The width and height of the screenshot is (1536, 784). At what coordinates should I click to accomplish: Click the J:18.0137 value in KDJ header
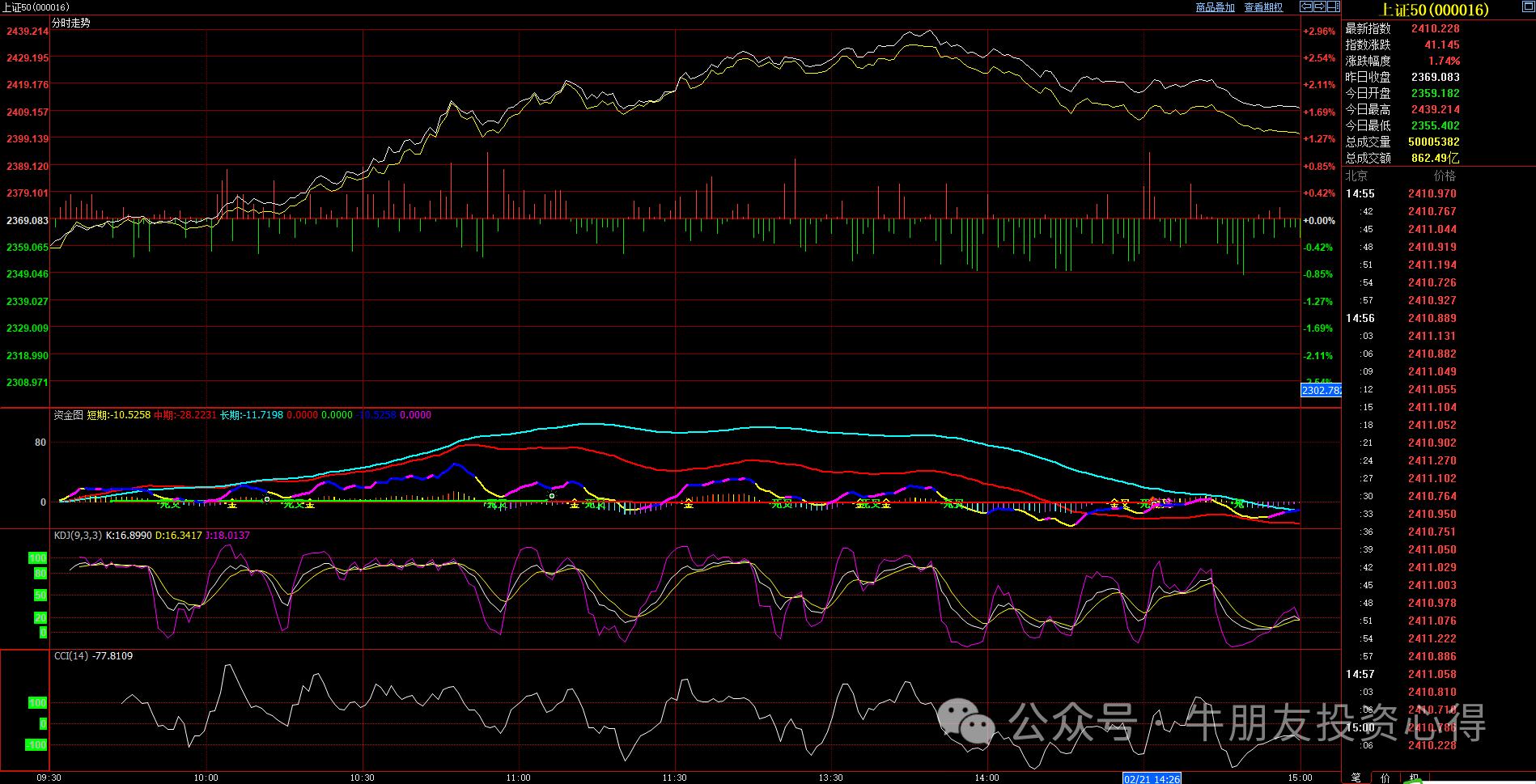coord(227,536)
